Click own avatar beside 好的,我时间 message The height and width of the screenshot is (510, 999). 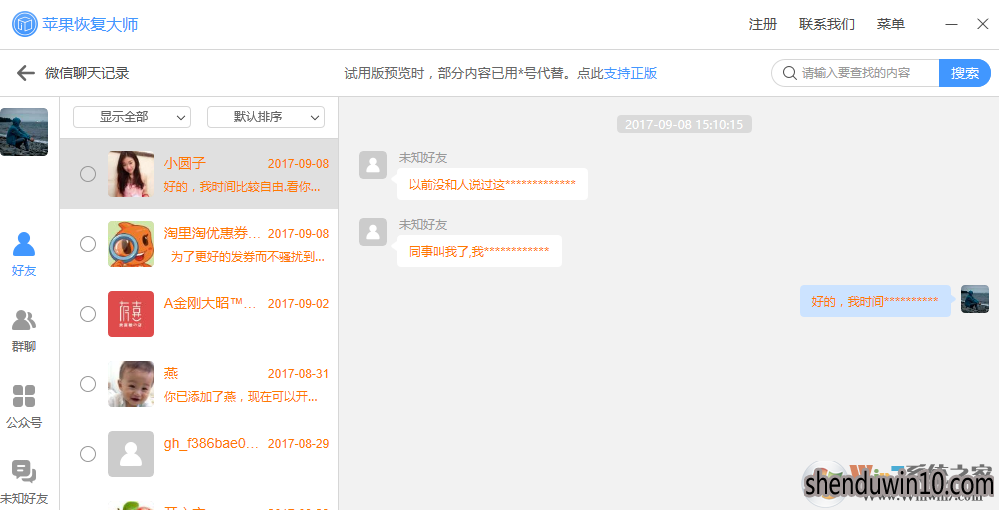(x=975, y=299)
